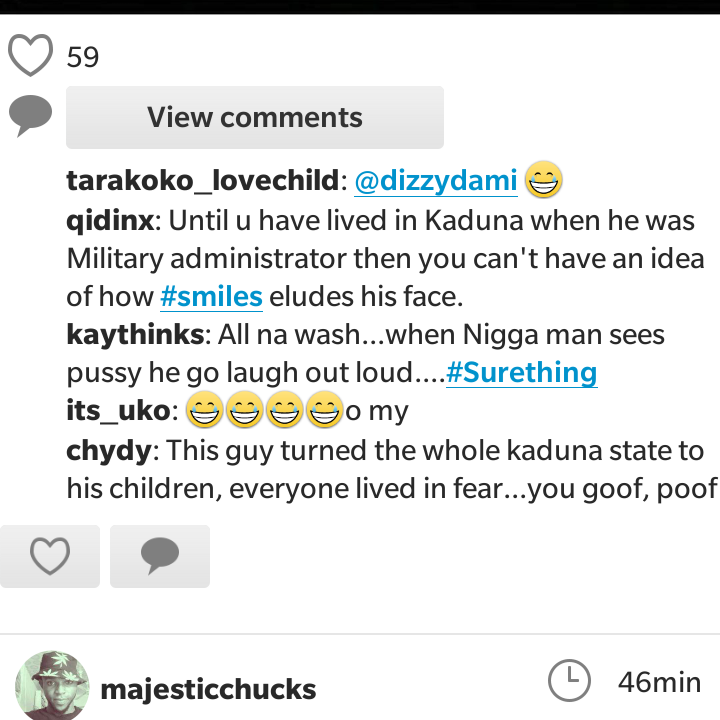Open tarakoko_lovechild's profile from the comment
Viewport: 720px width, 720px height.
coord(202,180)
